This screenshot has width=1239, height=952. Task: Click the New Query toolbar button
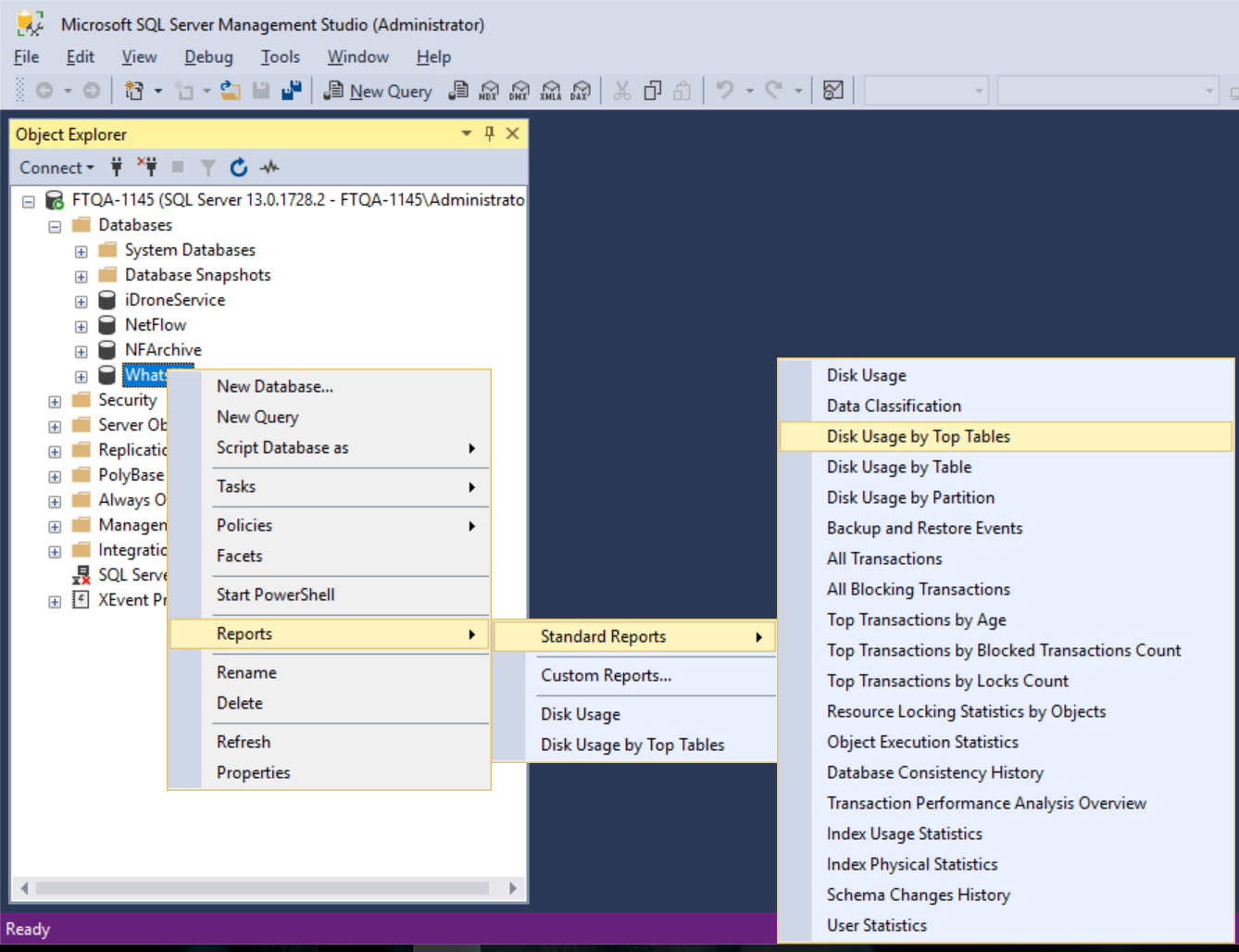(x=378, y=90)
